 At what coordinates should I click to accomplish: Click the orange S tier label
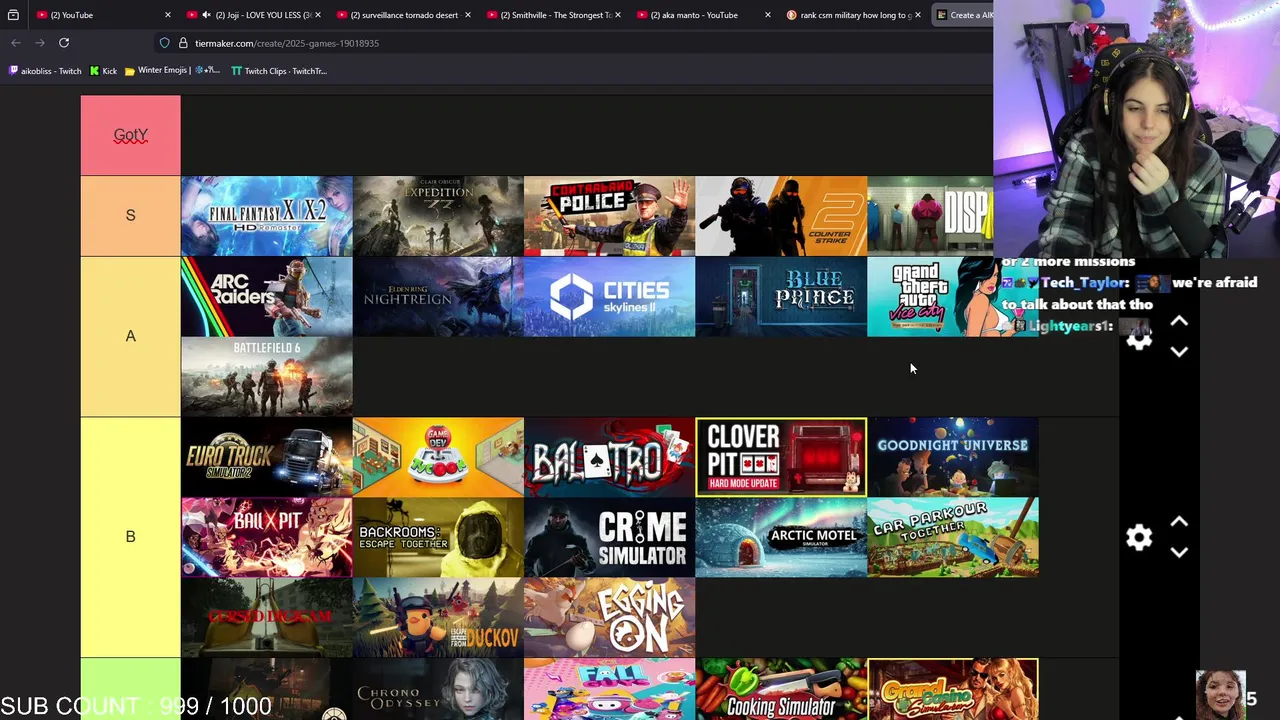[131, 216]
